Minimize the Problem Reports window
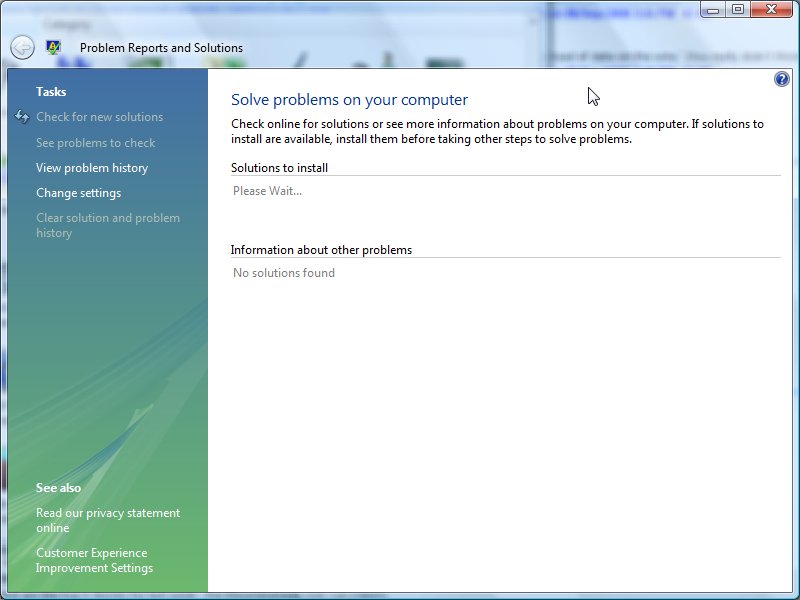Viewport: 800px width, 600px height. pyautogui.click(x=713, y=9)
